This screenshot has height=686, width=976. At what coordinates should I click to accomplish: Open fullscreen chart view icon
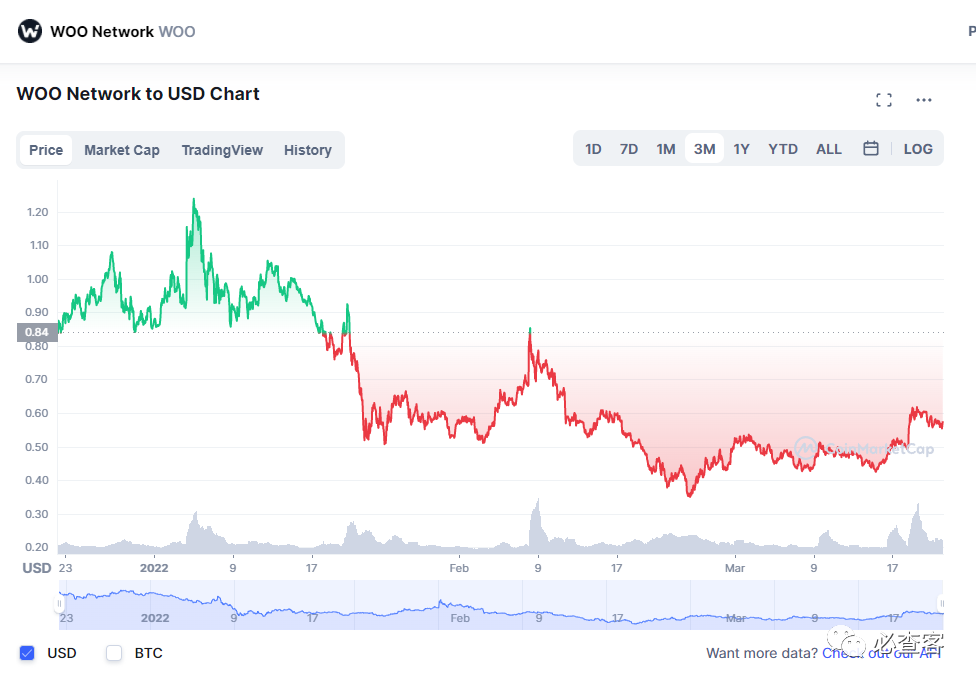coord(883,100)
